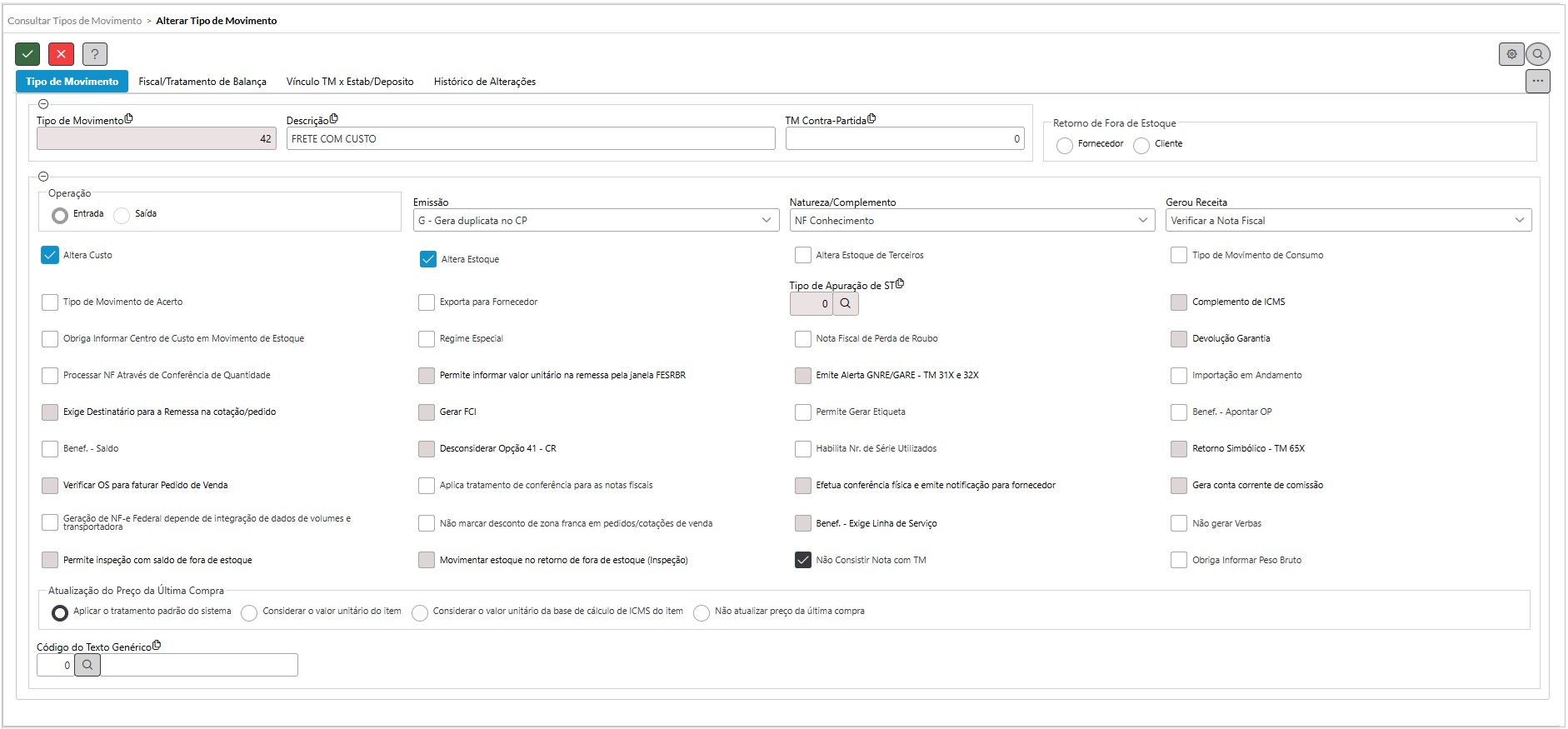This screenshot has width=1568, height=729.
Task: Uncheck the Altera Custo checkbox
Action: click(x=50, y=255)
